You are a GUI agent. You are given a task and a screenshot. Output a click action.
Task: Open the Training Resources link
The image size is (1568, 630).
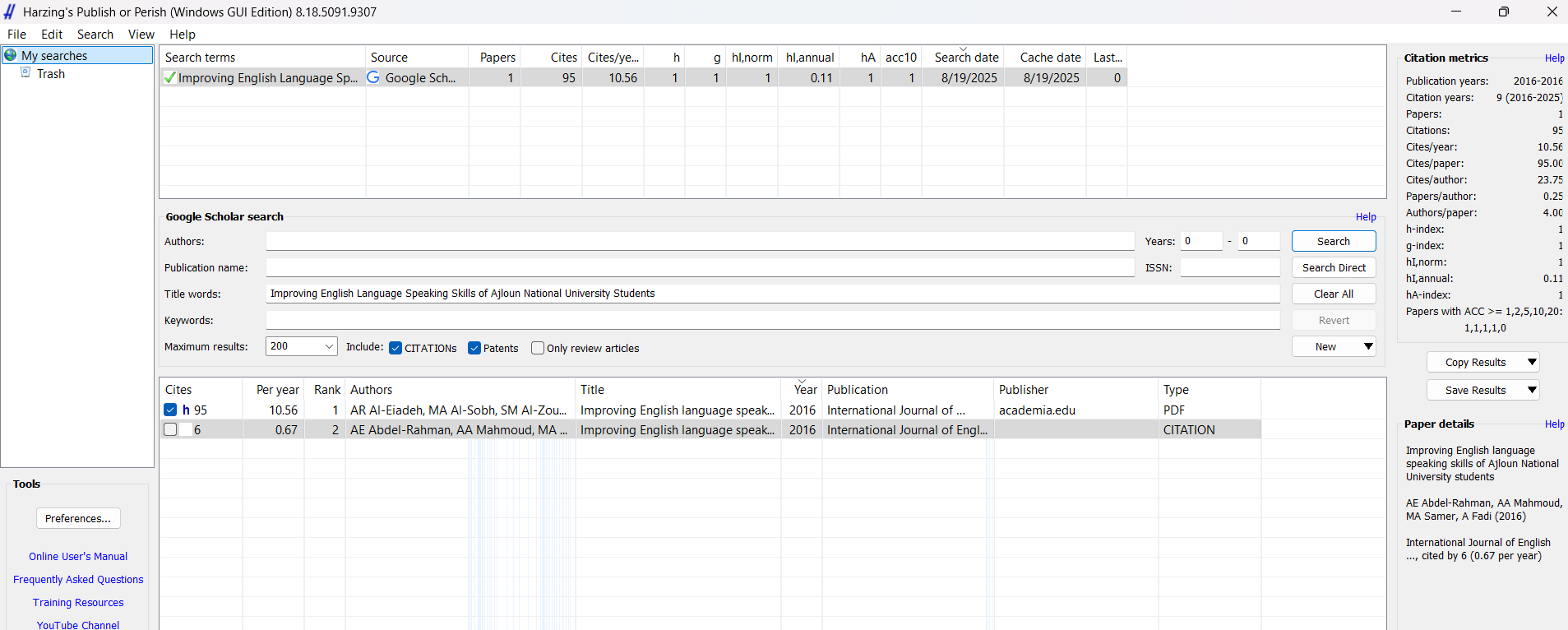pos(78,603)
